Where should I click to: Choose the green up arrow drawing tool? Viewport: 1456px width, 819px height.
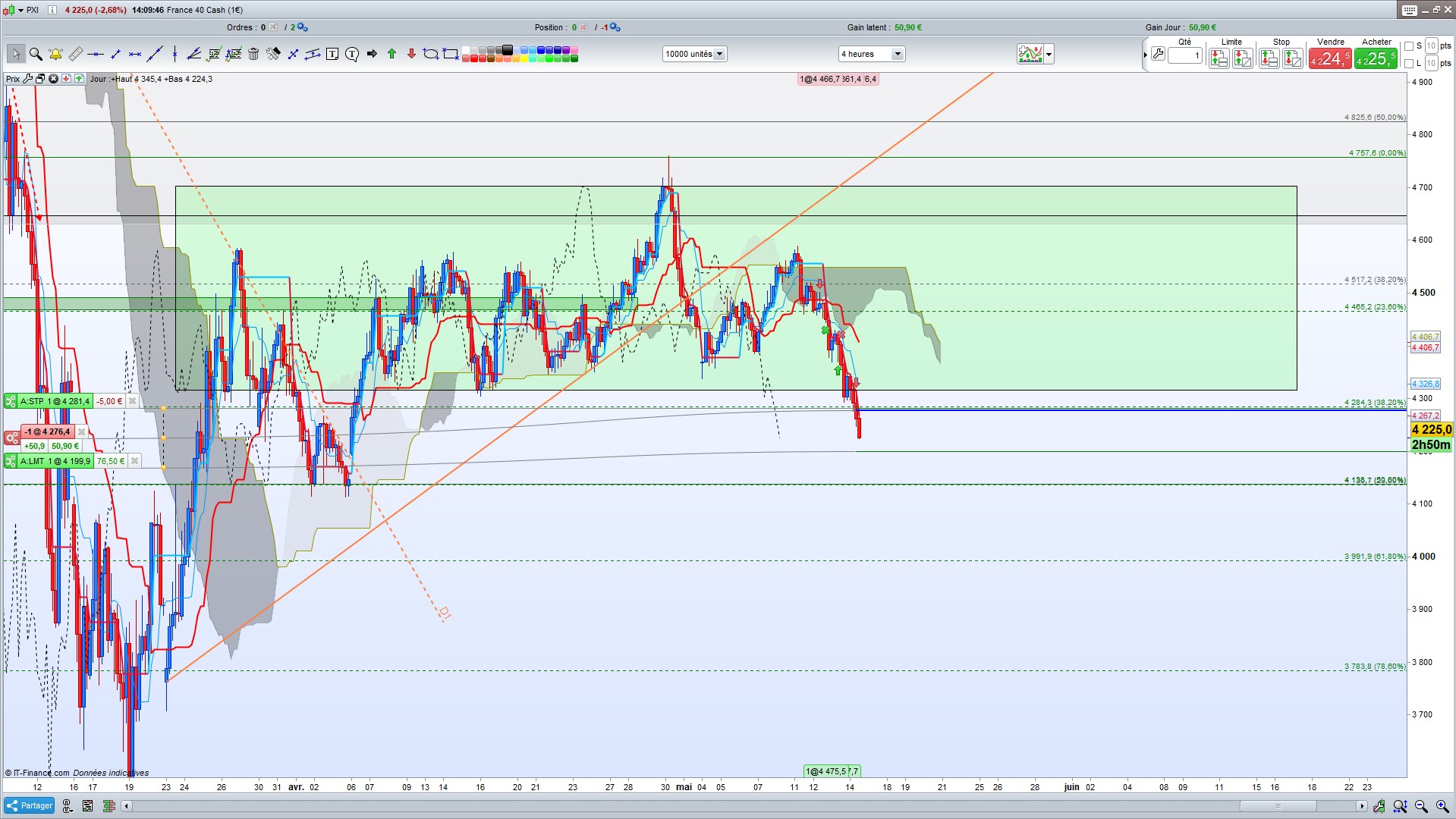(392, 54)
